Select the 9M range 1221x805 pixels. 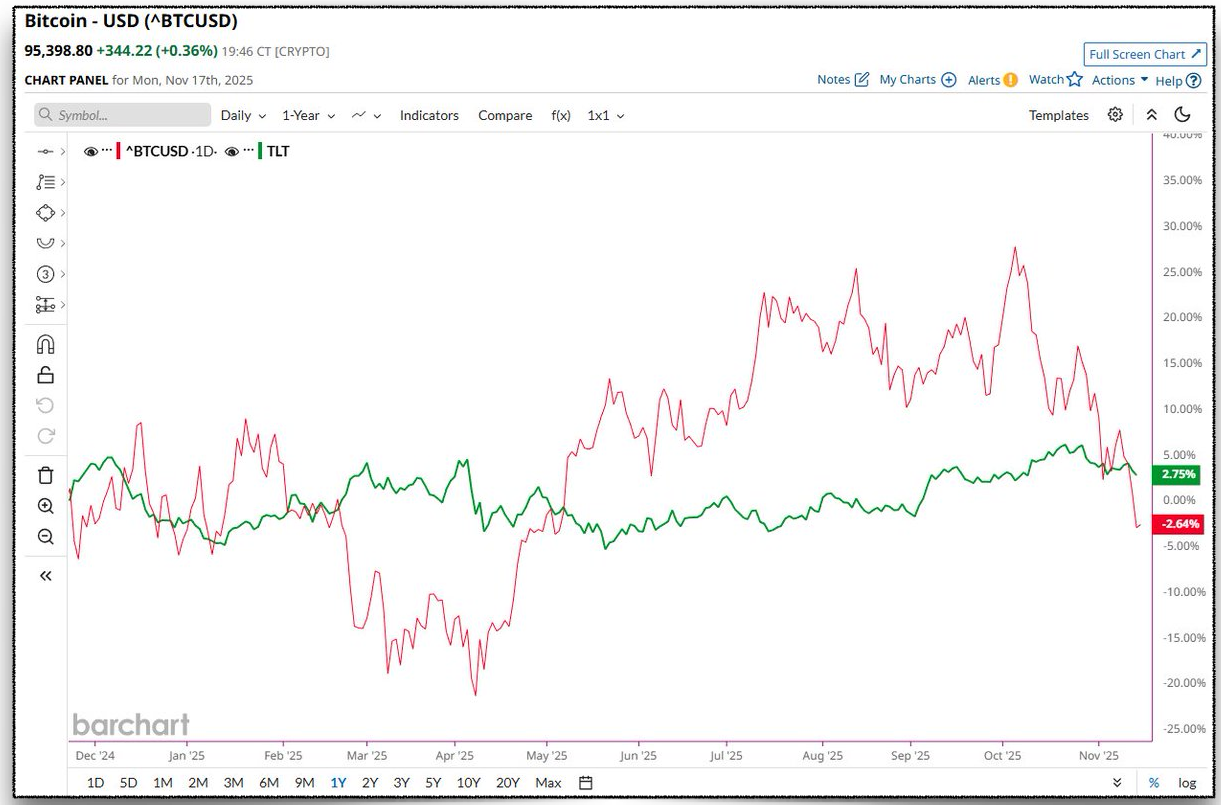tap(304, 782)
